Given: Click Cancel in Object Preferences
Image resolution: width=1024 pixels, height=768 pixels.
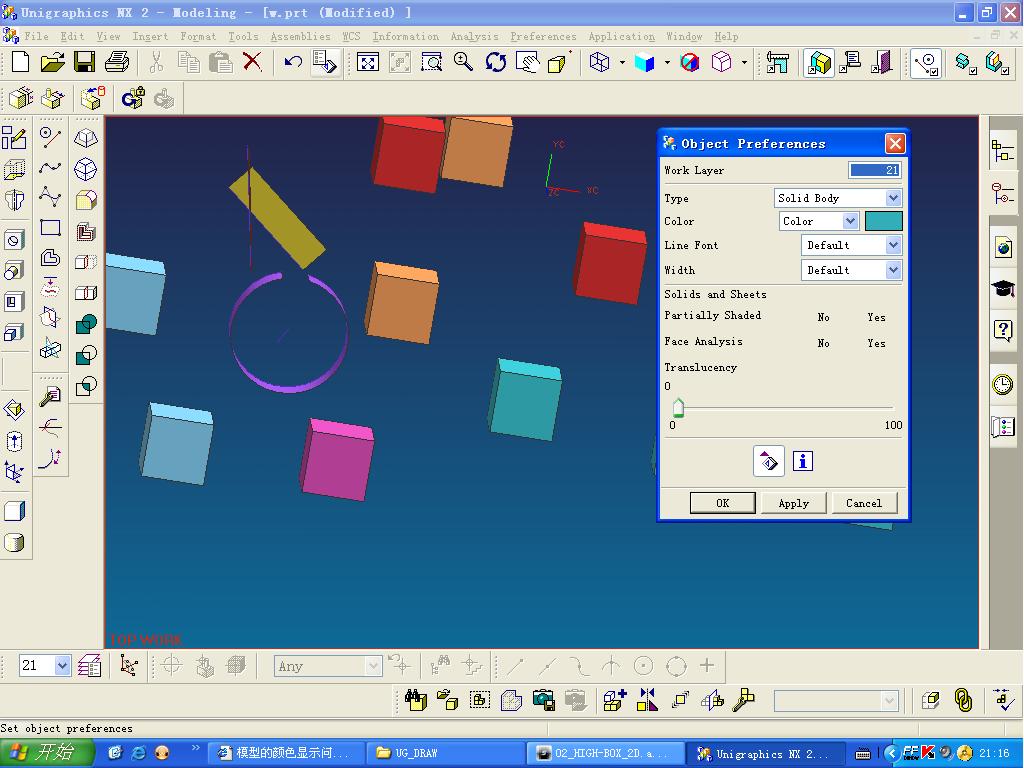Looking at the screenshot, I should 864,503.
